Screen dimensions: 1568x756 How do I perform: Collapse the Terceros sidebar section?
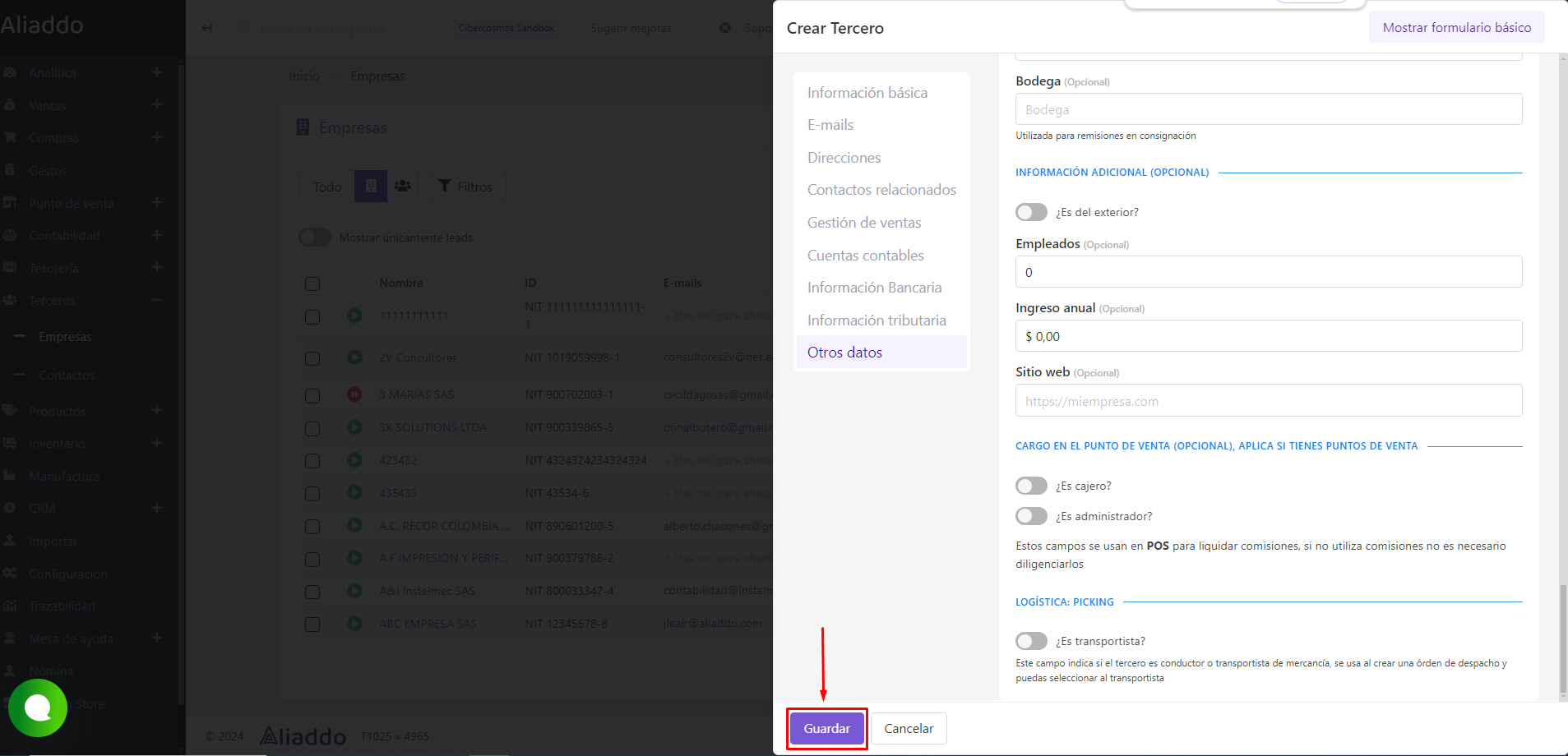pyautogui.click(x=157, y=300)
